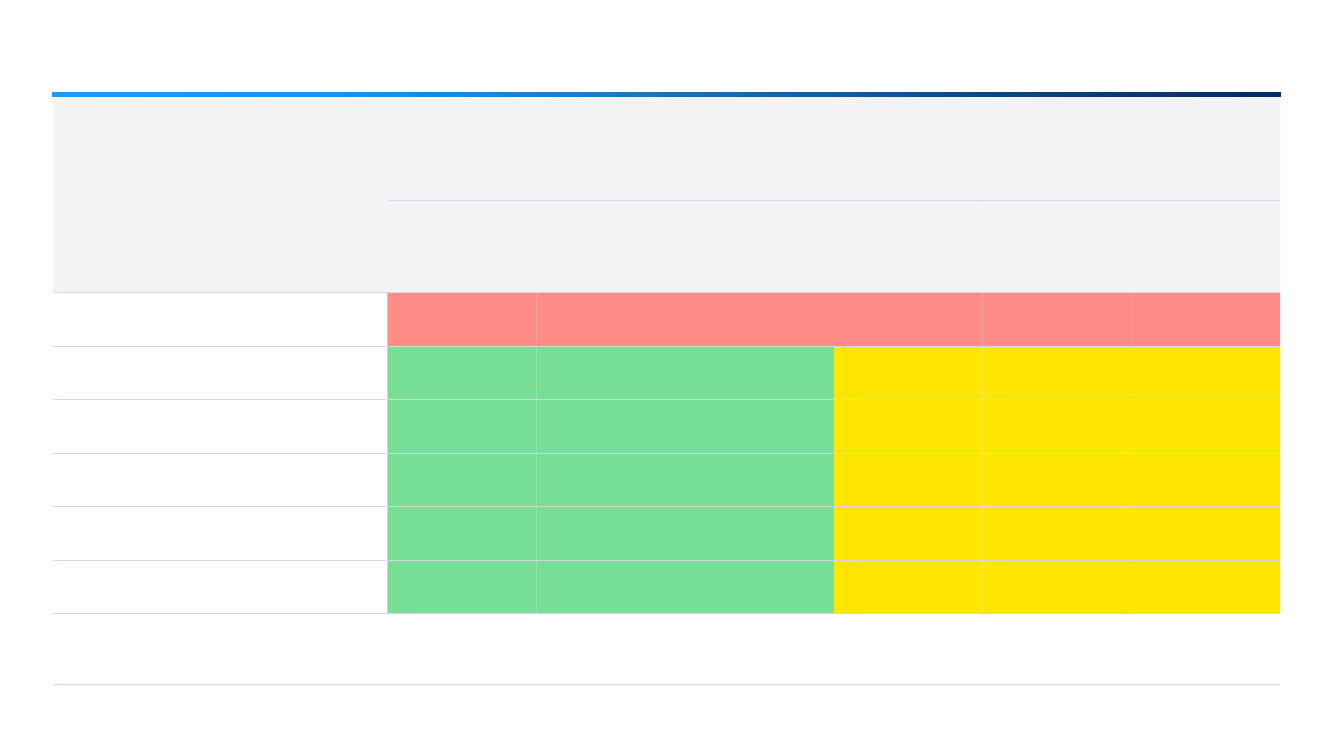
Task: Select the wide green cell in the first green row
Action: [685, 373]
